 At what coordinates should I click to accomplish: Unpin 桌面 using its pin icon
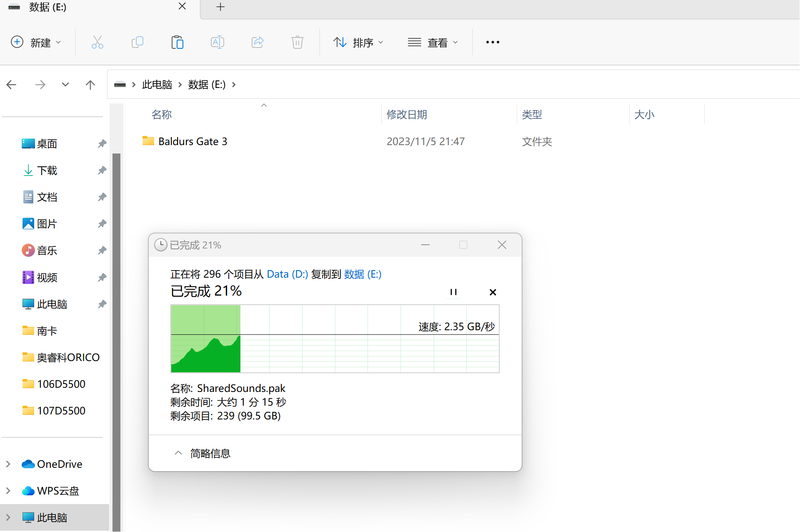click(102, 144)
